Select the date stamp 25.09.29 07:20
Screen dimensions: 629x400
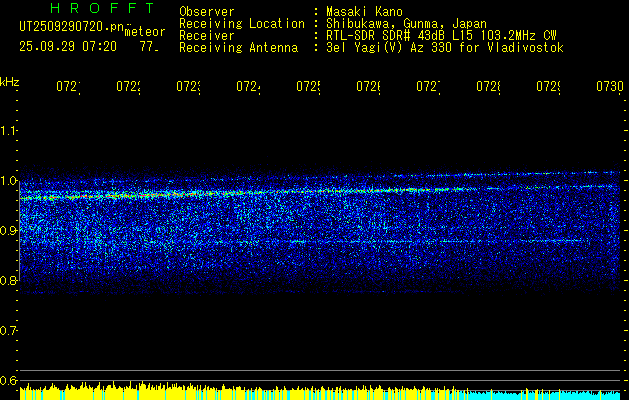click(x=68, y=47)
